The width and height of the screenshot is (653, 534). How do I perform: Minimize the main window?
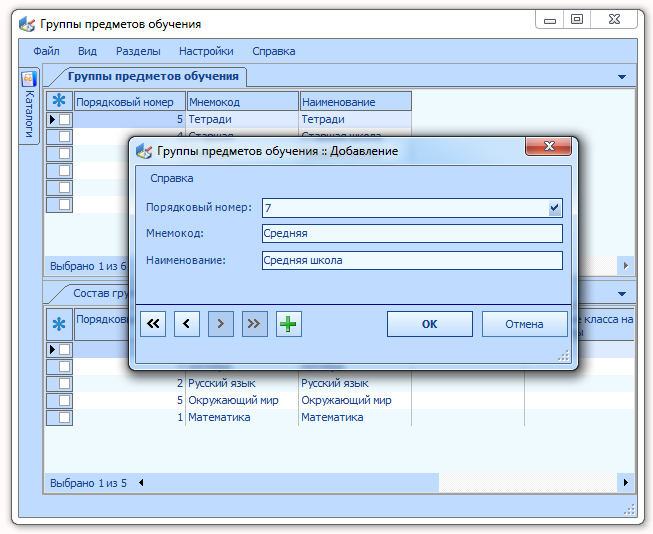[550, 20]
